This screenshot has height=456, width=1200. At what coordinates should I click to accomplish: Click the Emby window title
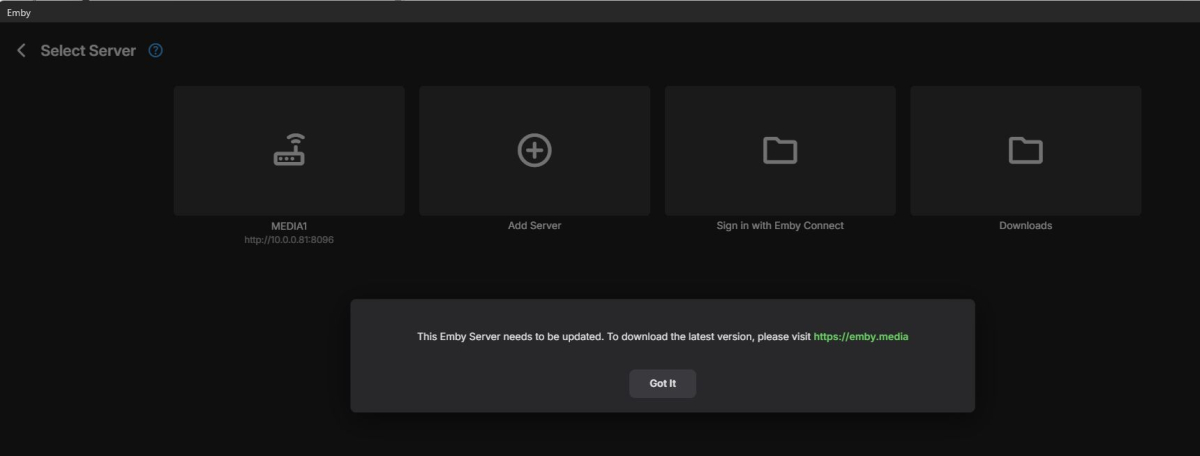[x=19, y=12]
